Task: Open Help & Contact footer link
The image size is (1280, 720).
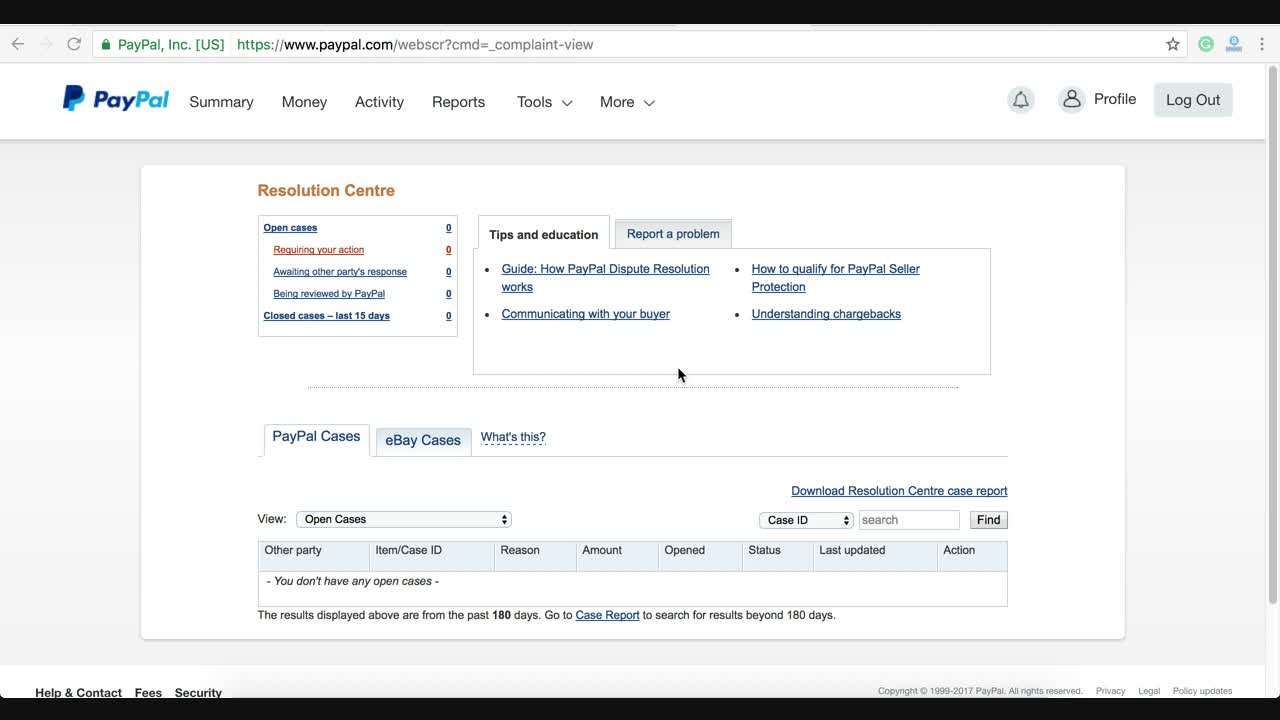Action: tap(78, 692)
